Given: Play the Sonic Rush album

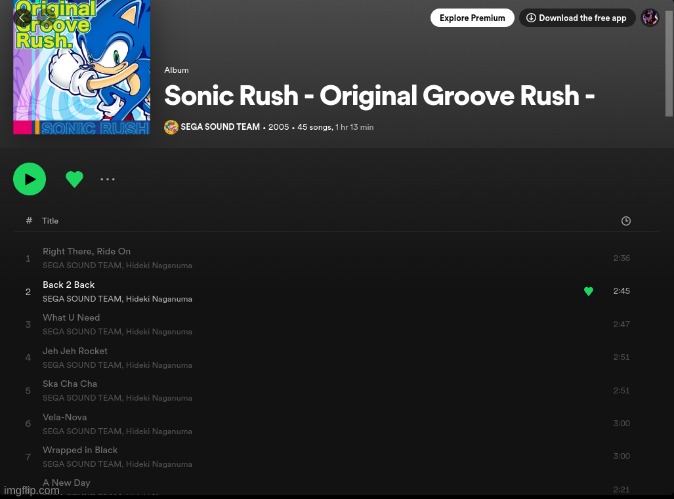Looking at the screenshot, I should point(29,179).
